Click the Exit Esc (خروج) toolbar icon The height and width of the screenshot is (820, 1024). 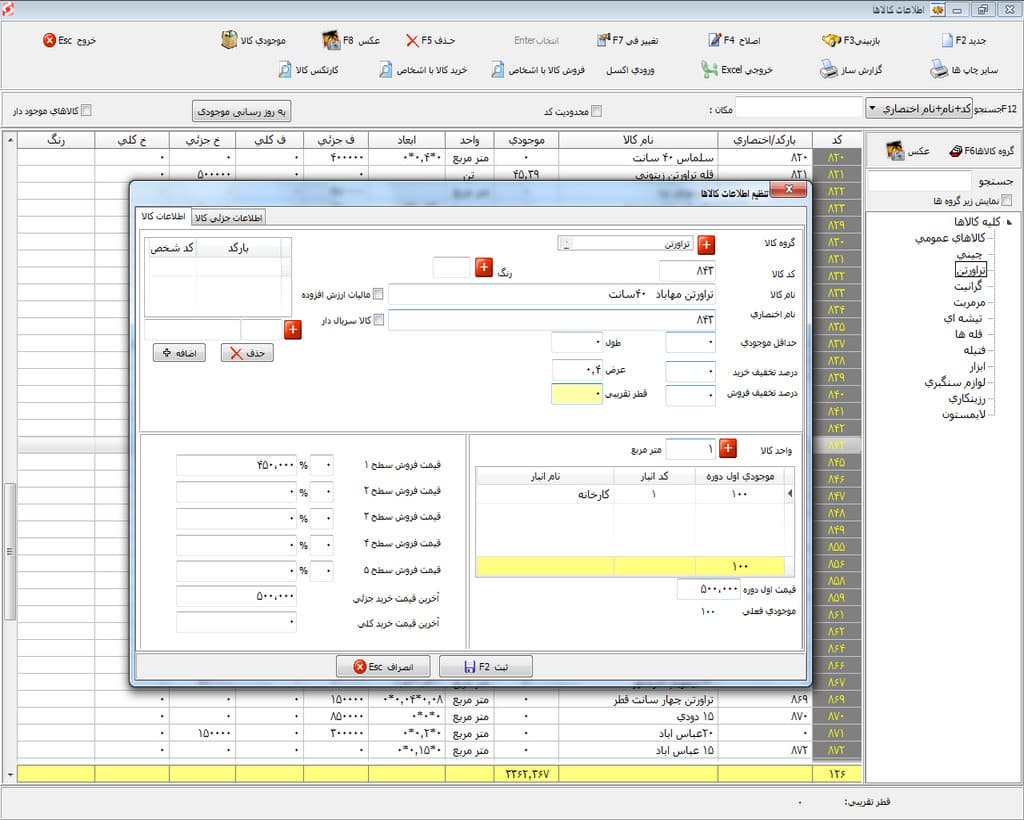click(x=50, y=40)
